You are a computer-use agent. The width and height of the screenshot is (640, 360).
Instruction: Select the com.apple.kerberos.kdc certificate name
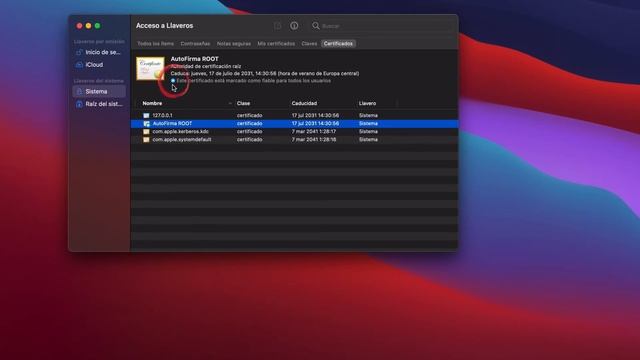(180, 131)
